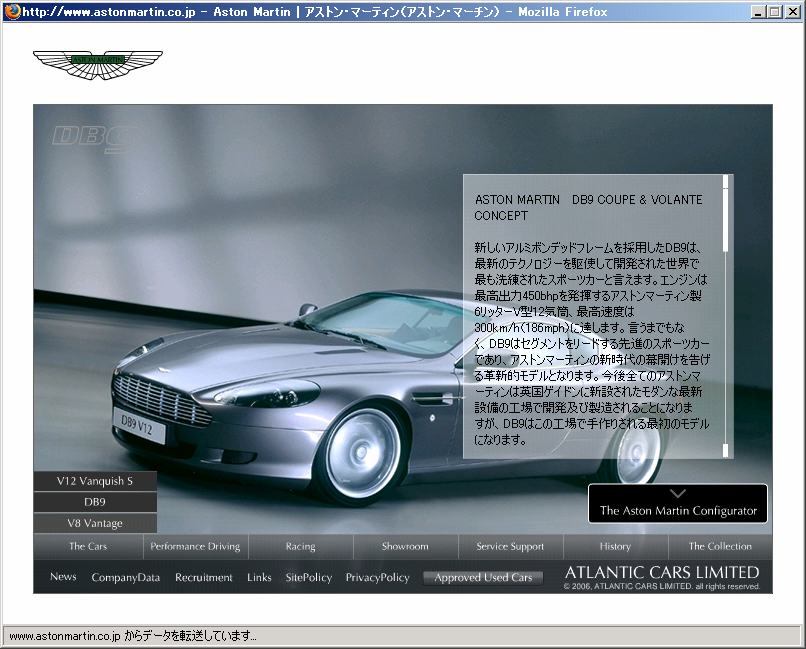Click the ATLANTIC CARS LIMITED logo text
The image size is (806, 649).
(662, 572)
